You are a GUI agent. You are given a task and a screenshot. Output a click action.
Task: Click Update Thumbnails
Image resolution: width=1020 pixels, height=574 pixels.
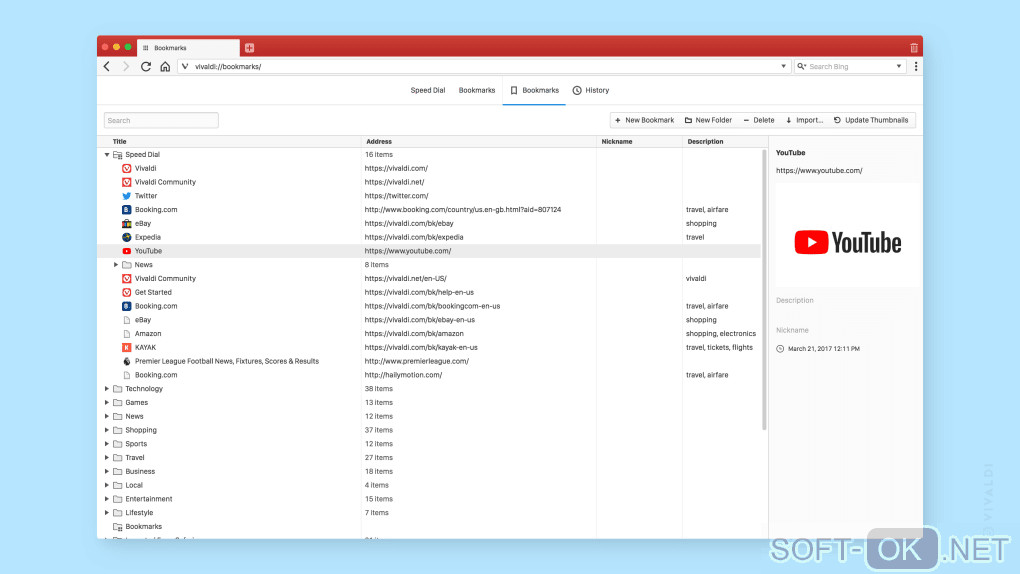(871, 120)
